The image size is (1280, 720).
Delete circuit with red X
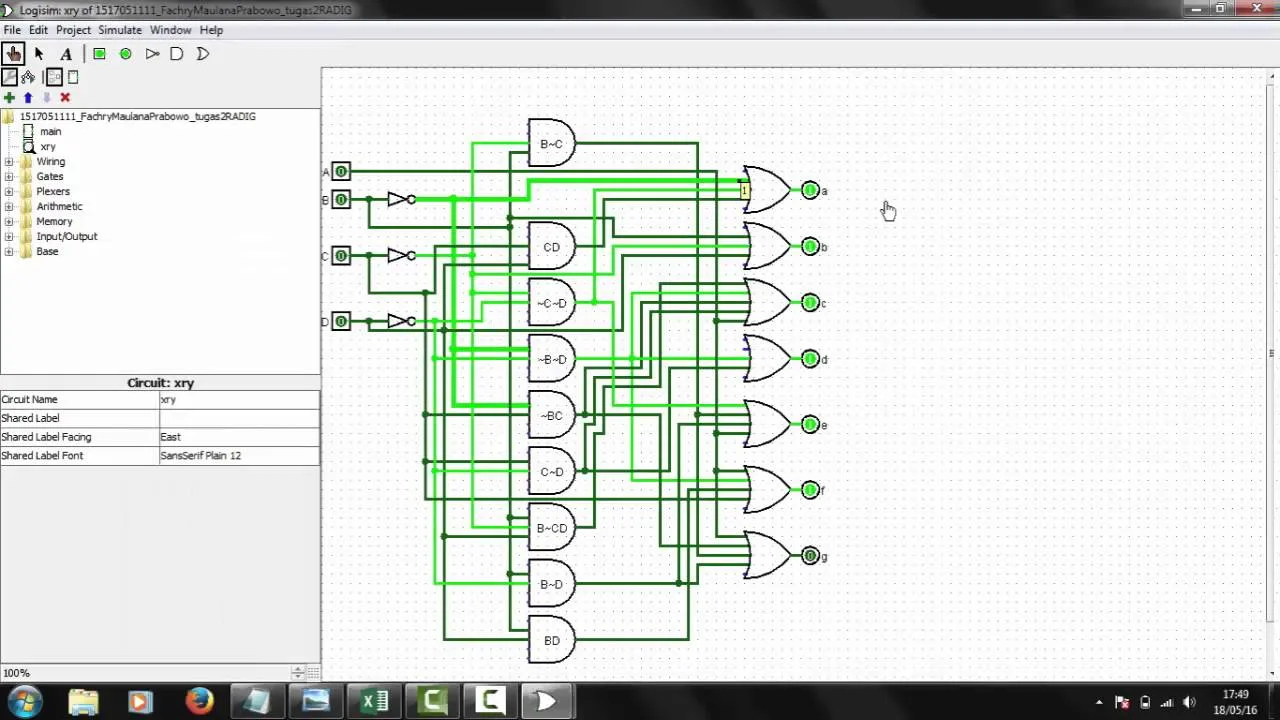point(65,97)
